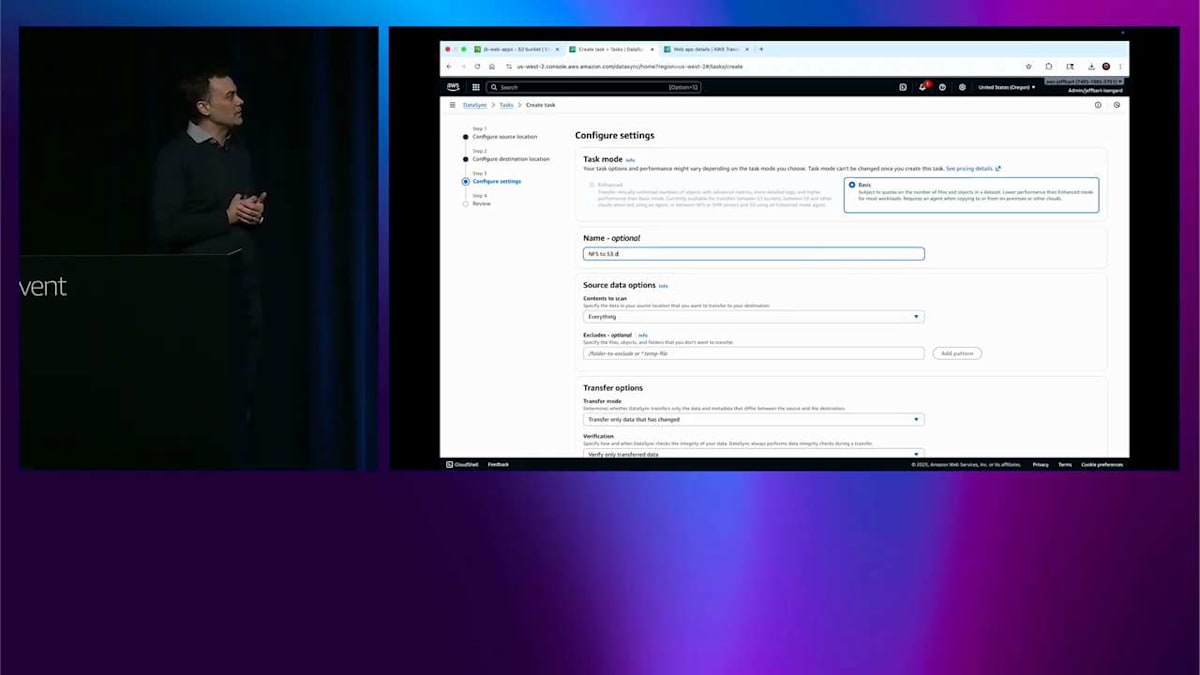Bookmark this page with the star icon
Image resolution: width=1200 pixels, height=675 pixels.
click(x=1029, y=67)
